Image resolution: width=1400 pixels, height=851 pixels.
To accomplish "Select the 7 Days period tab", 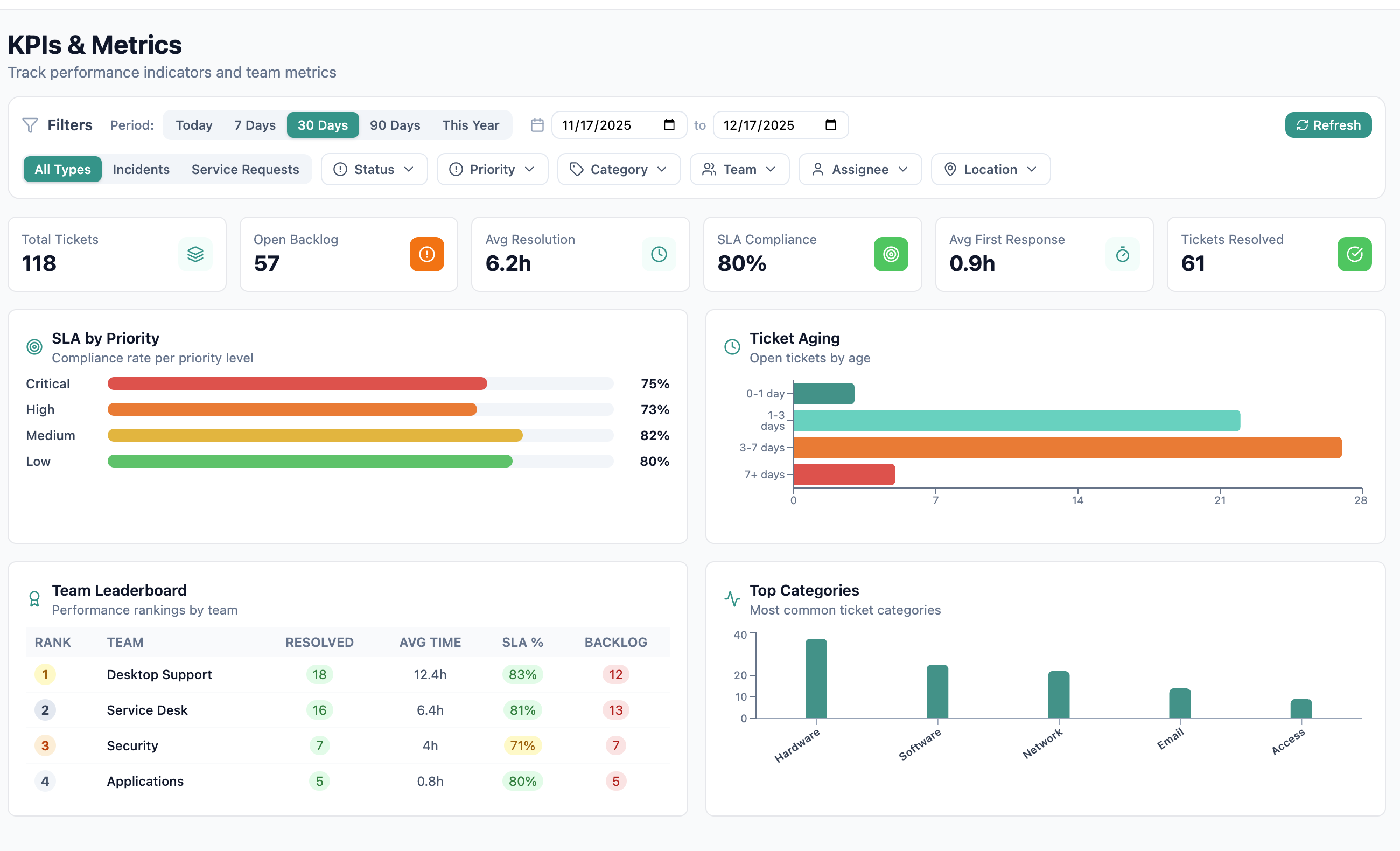I will [255, 125].
